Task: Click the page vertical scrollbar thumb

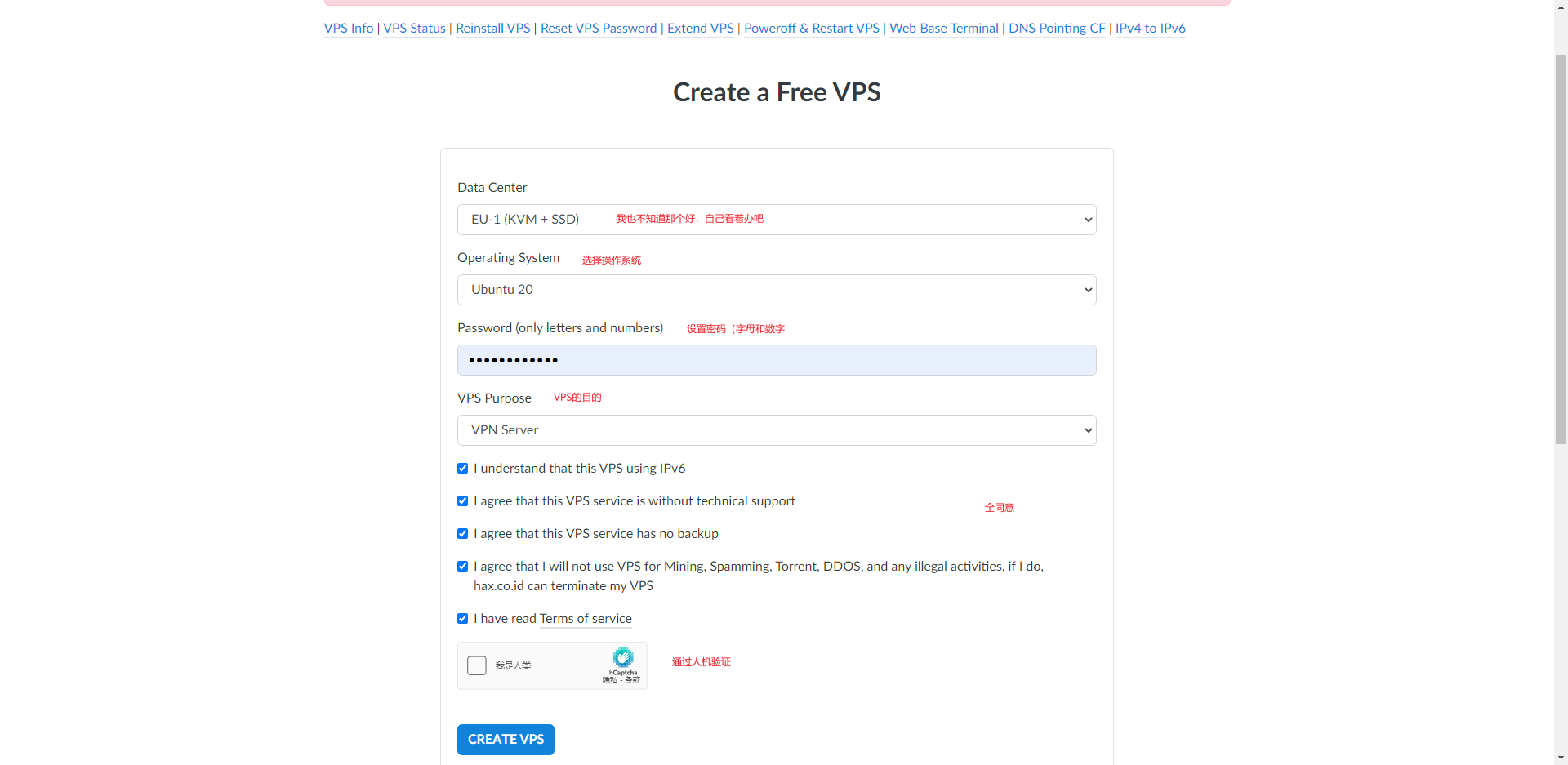Action: coord(1561,249)
